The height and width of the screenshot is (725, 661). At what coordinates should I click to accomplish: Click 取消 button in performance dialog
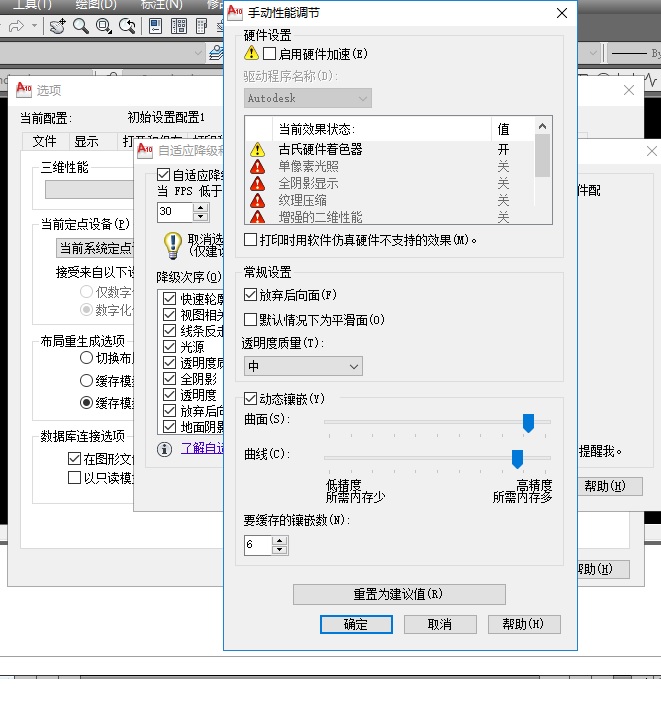(x=440, y=624)
